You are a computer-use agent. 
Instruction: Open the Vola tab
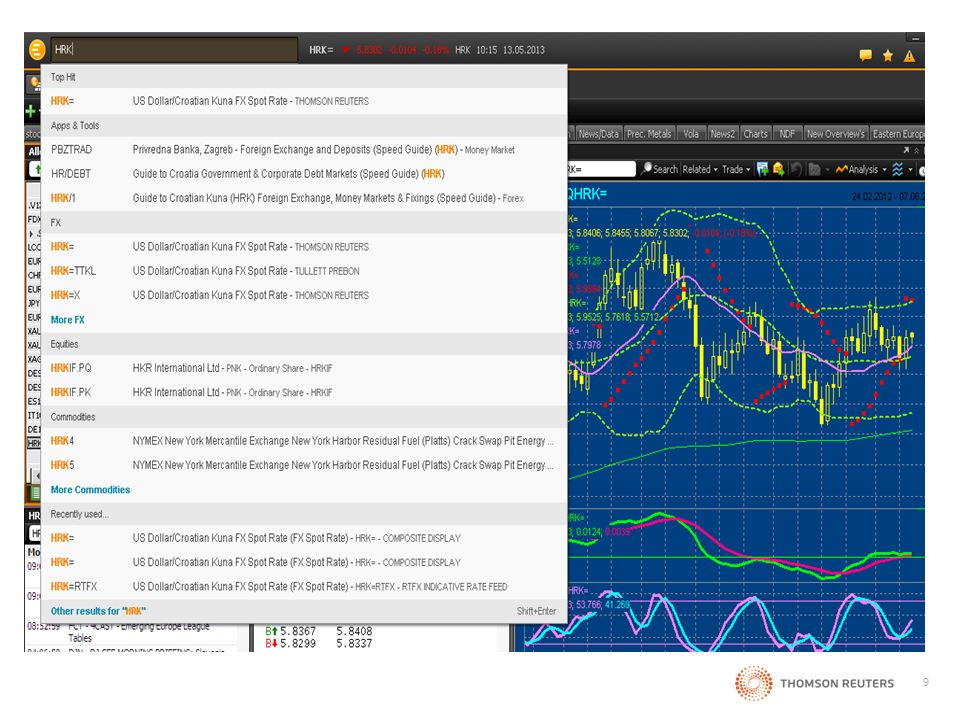[691, 133]
